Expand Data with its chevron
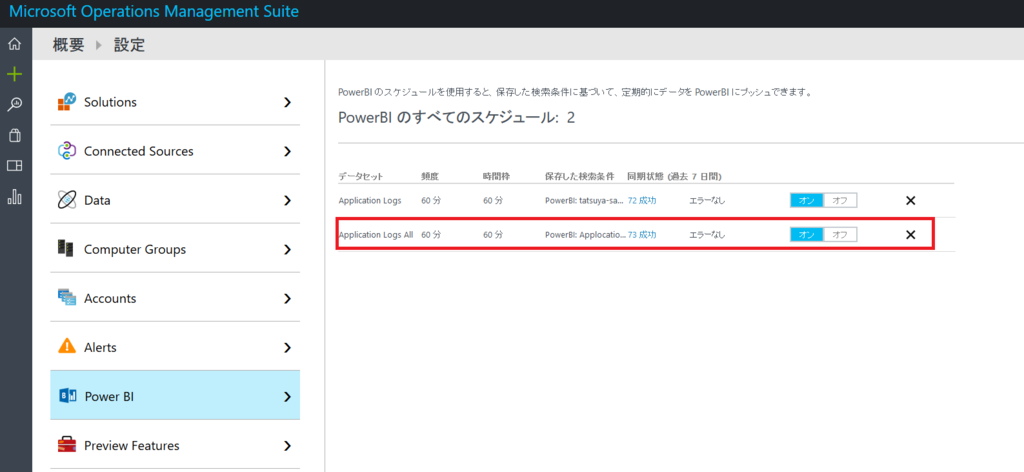 click(x=287, y=200)
